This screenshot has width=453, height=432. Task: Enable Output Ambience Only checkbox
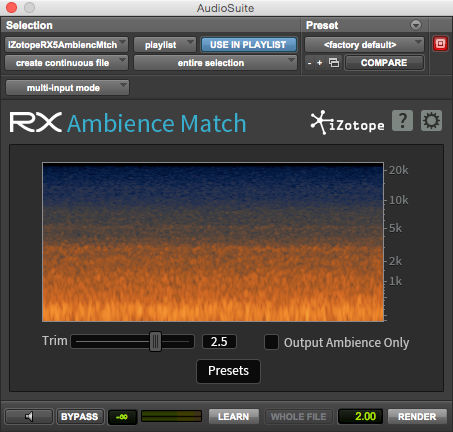coord(271,342)
